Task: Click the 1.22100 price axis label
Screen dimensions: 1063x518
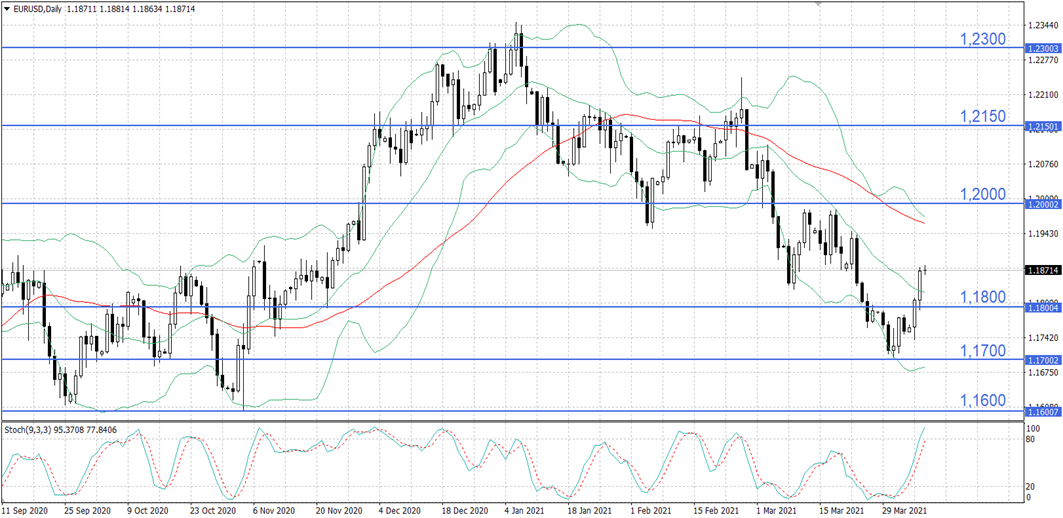Action: [x=1042, y=95]
